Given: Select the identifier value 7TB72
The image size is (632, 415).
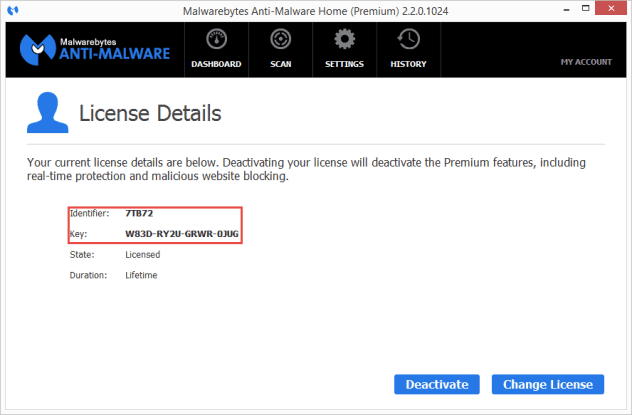Looking at the screenshot, I should (139, 213).
